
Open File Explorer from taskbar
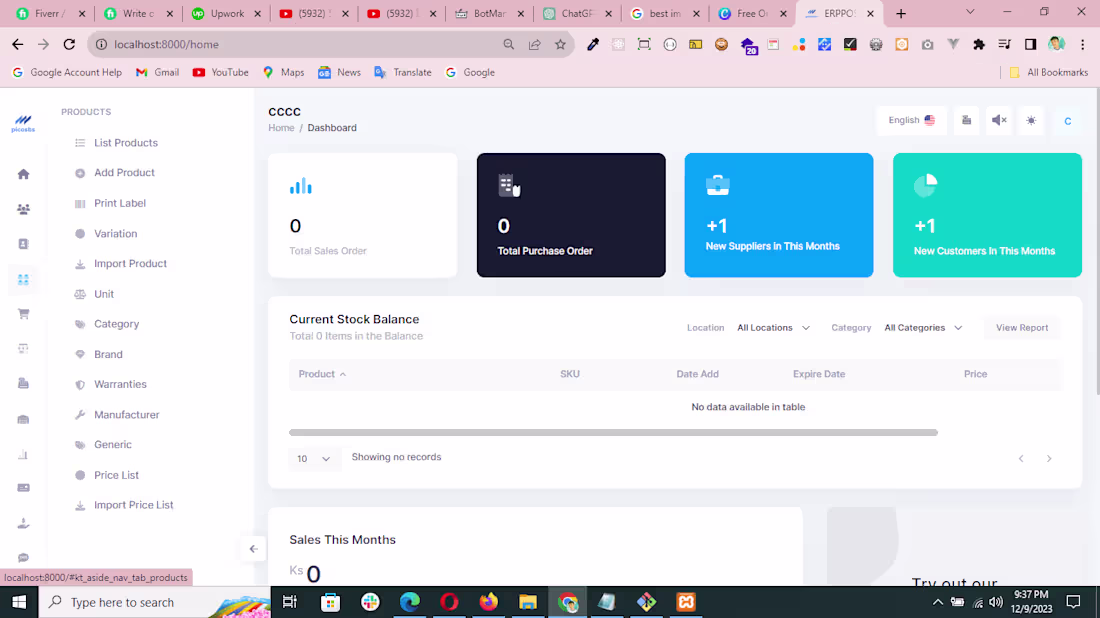click(528, 602)
